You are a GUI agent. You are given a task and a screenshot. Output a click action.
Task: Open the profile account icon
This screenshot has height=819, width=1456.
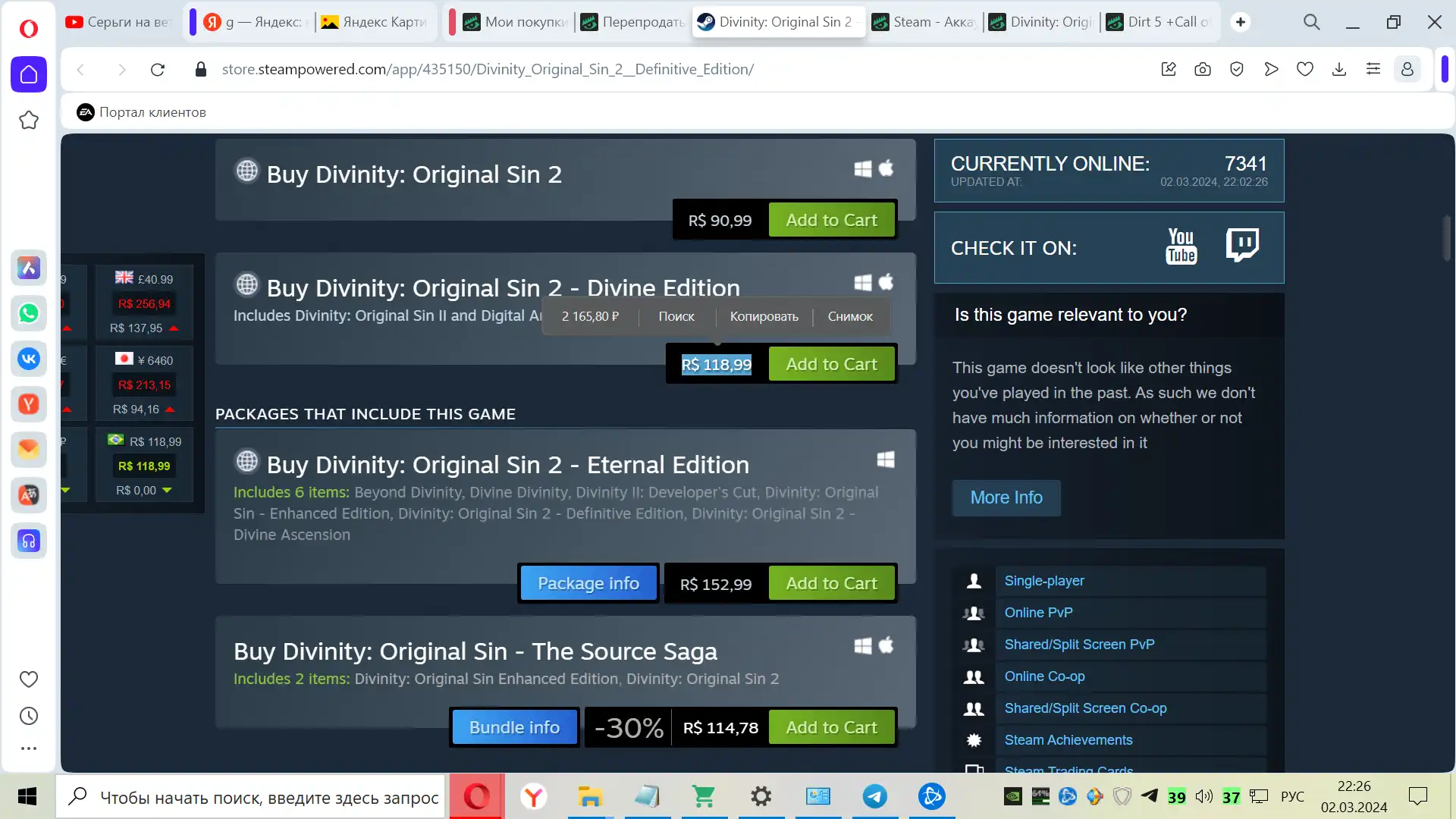coord(1407,70)
